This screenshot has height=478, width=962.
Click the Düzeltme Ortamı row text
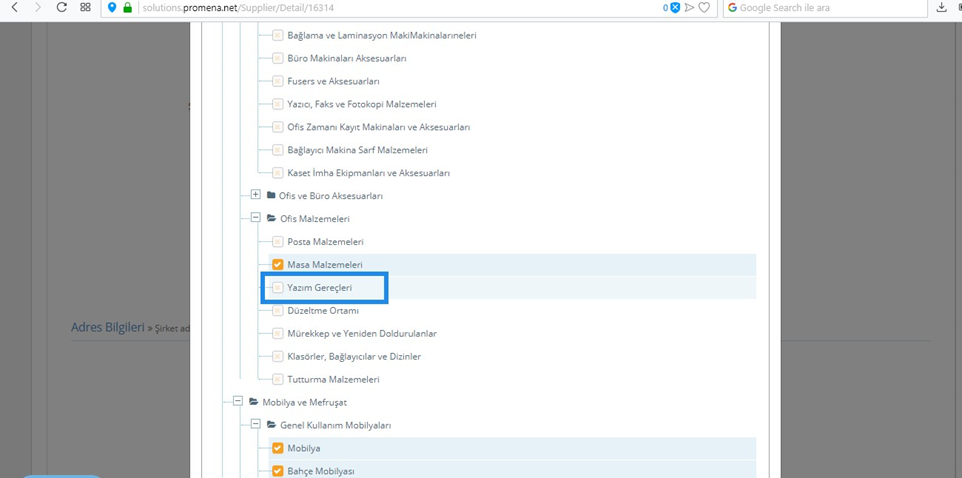coord(323,311)
